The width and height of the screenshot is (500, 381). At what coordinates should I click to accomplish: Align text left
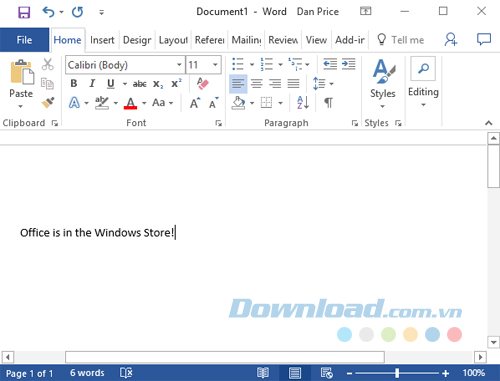[x=238, y=83]
